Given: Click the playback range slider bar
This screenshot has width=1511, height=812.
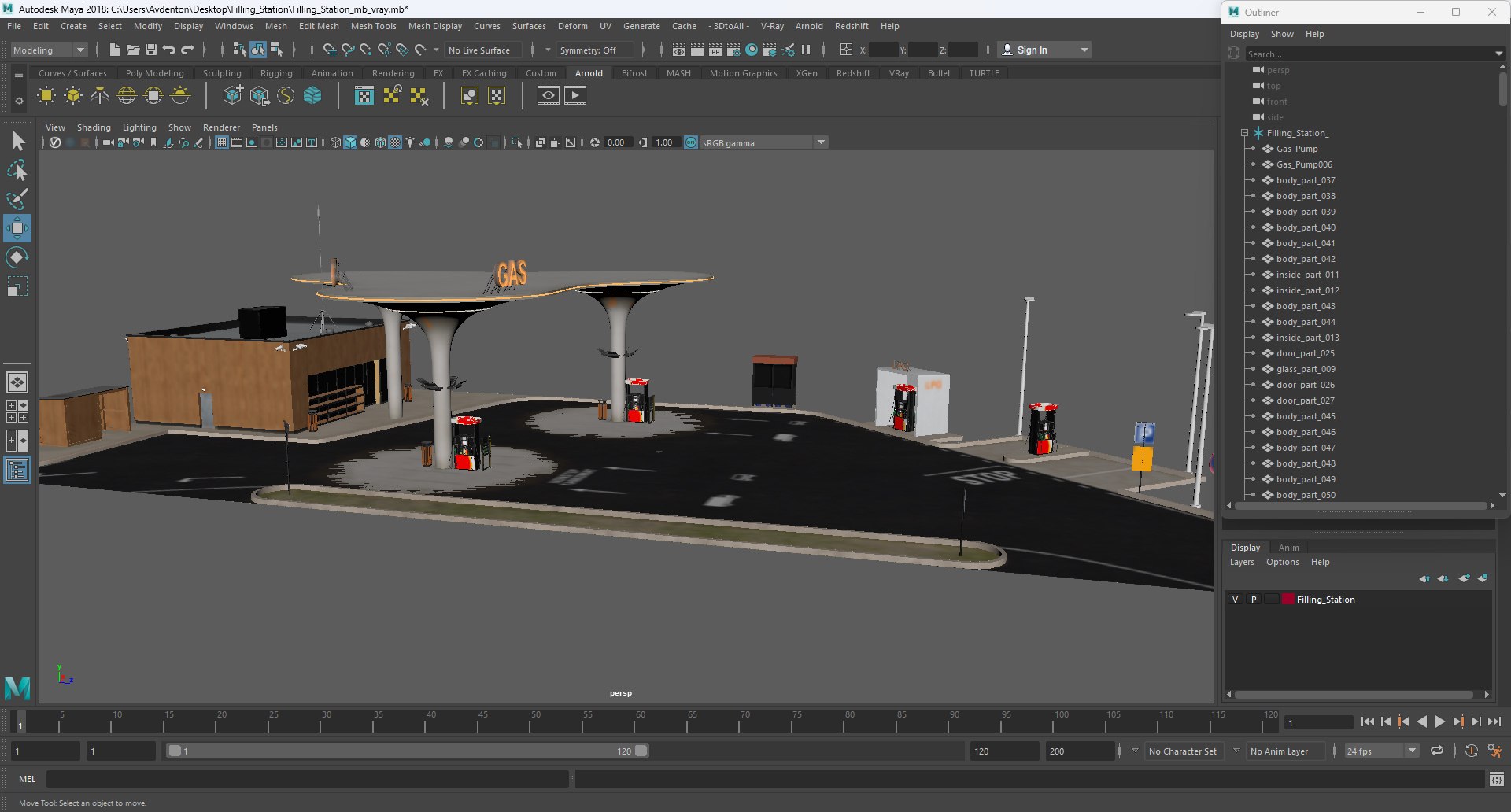Looking at the screenshot, I should point(408,751).
